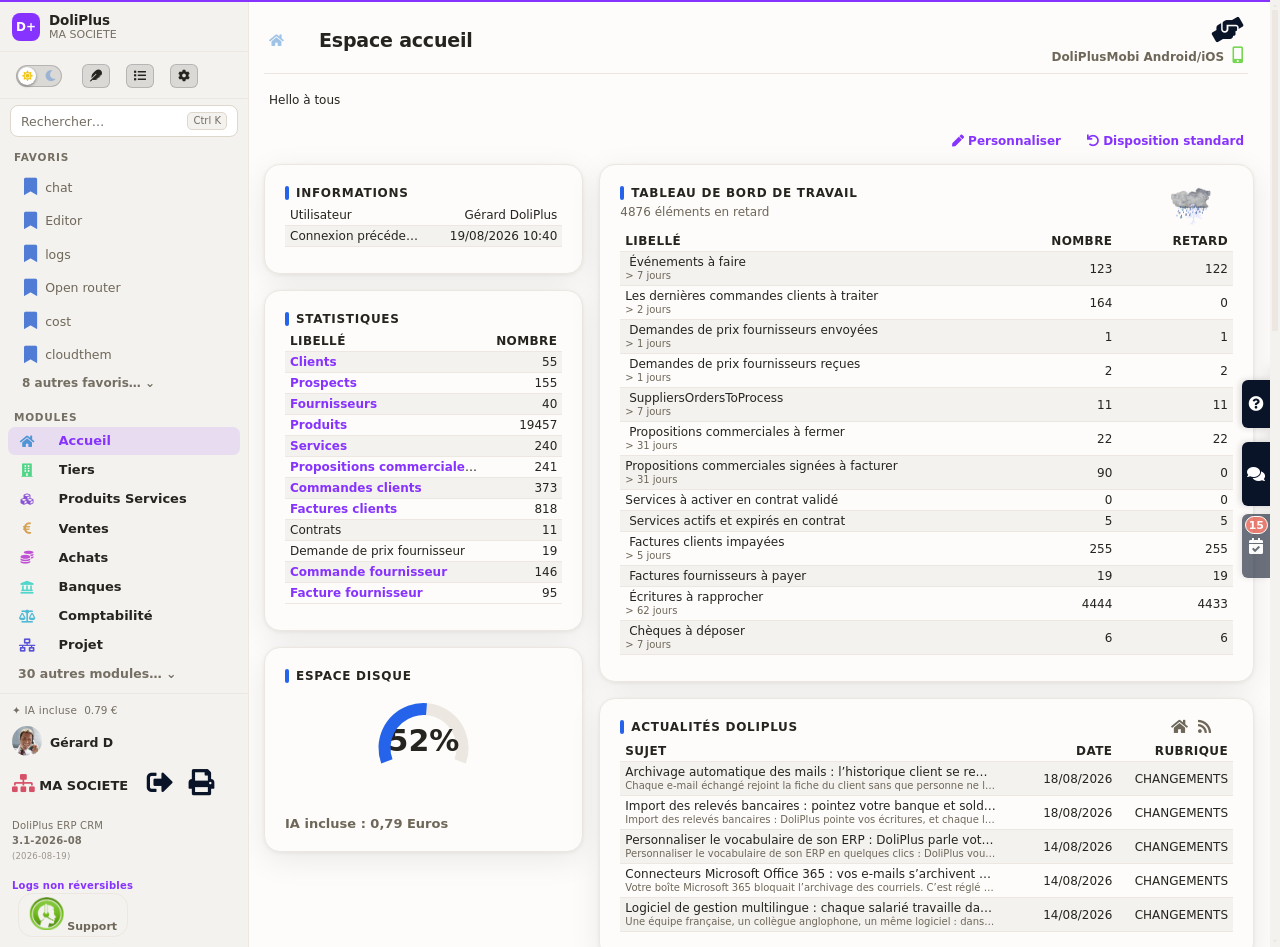Click the Personnaliser button
This screenshot has width=1280, height=947.
[x=1006, y=141]
